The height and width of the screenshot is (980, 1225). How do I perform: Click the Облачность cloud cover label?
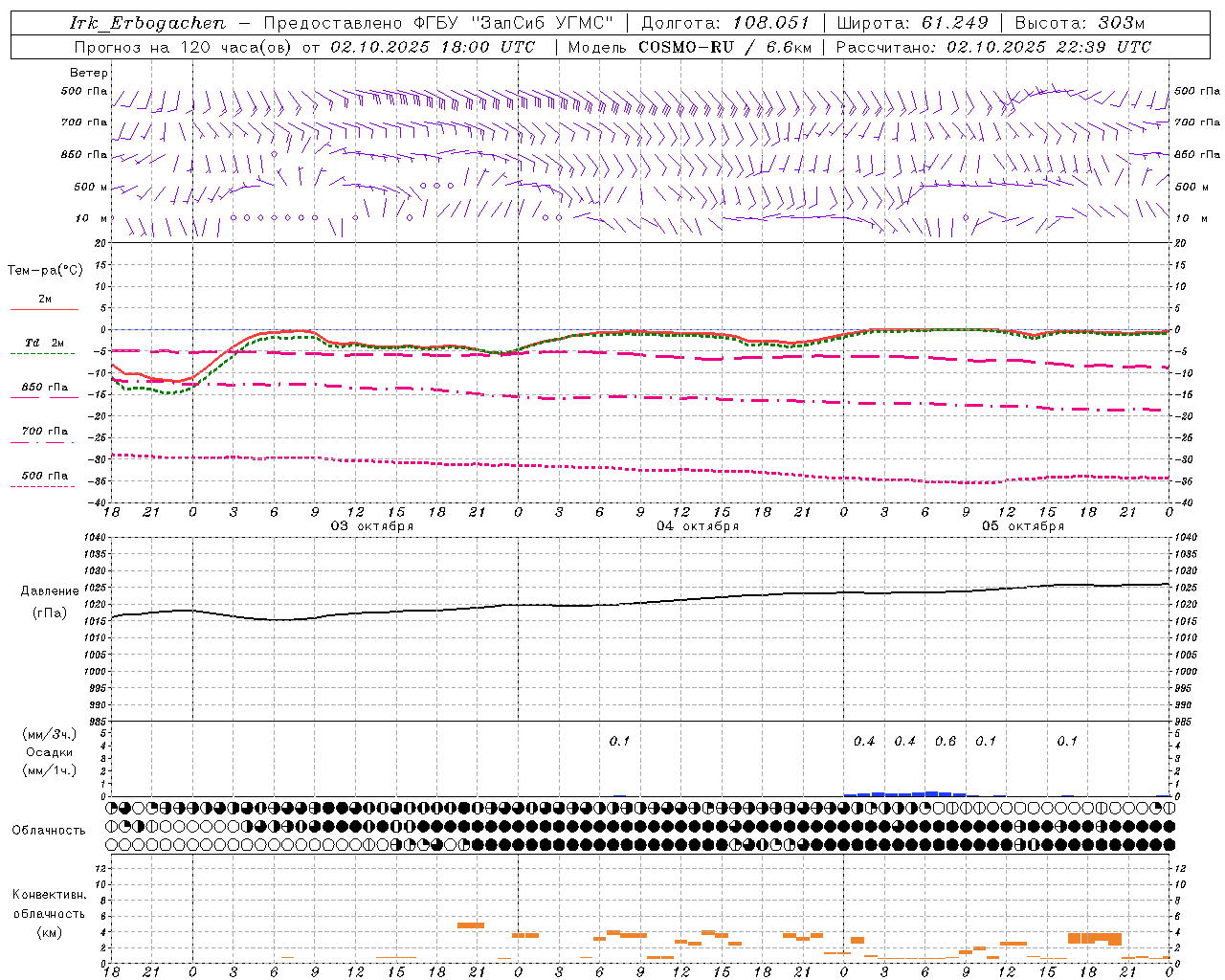tap(49, 830)
